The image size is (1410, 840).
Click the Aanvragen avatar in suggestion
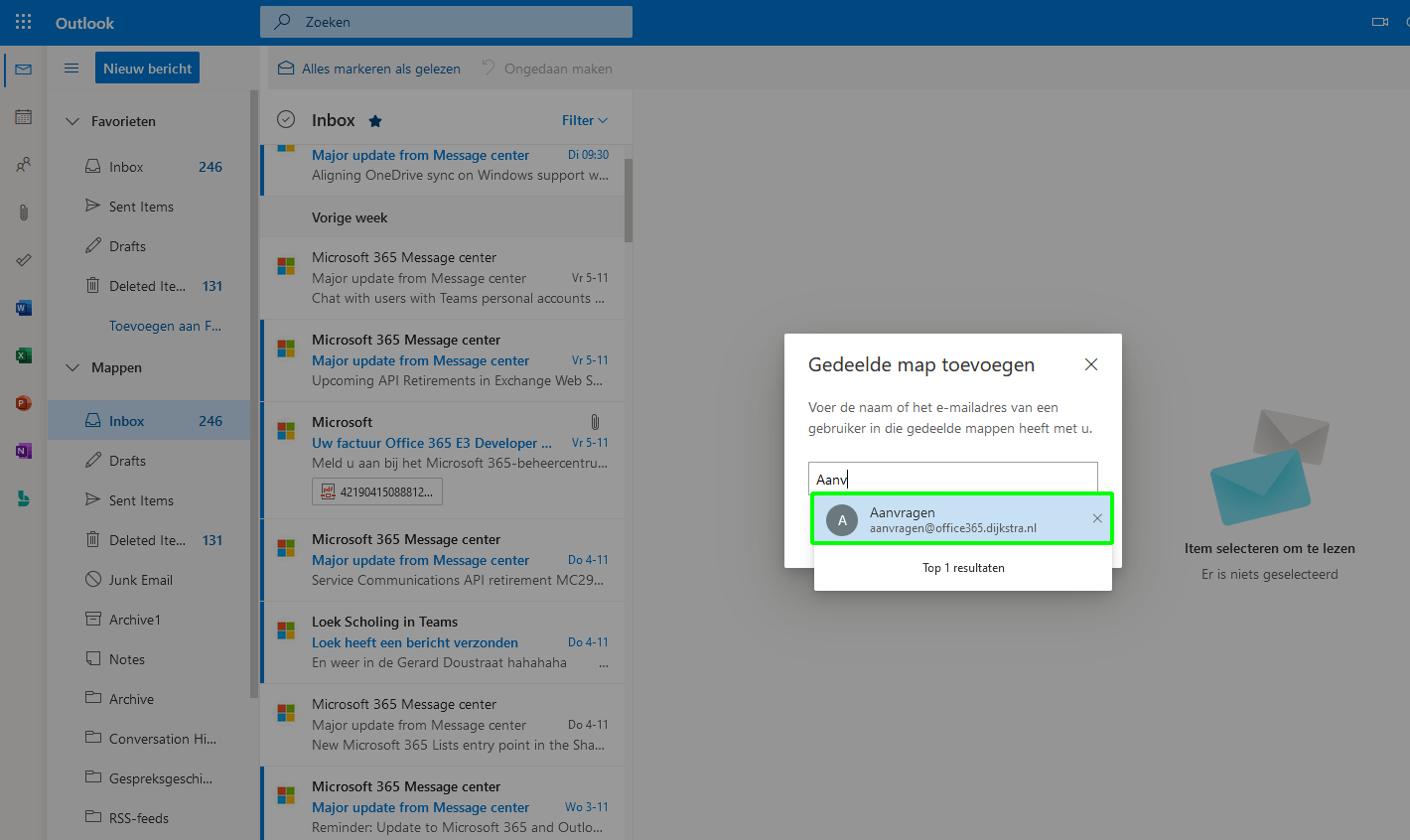842,520
